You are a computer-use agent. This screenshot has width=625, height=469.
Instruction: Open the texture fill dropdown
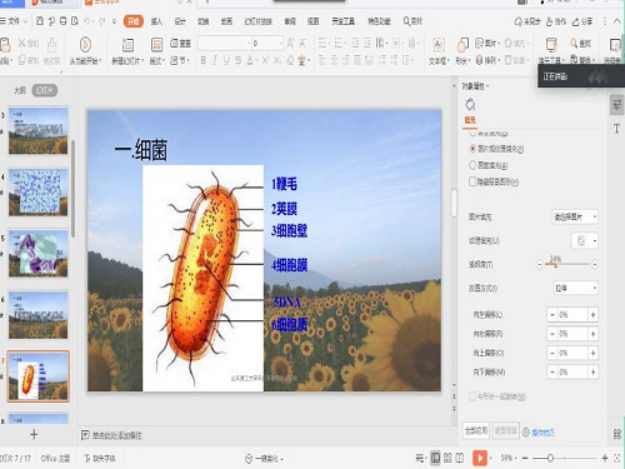pos(584,241)
